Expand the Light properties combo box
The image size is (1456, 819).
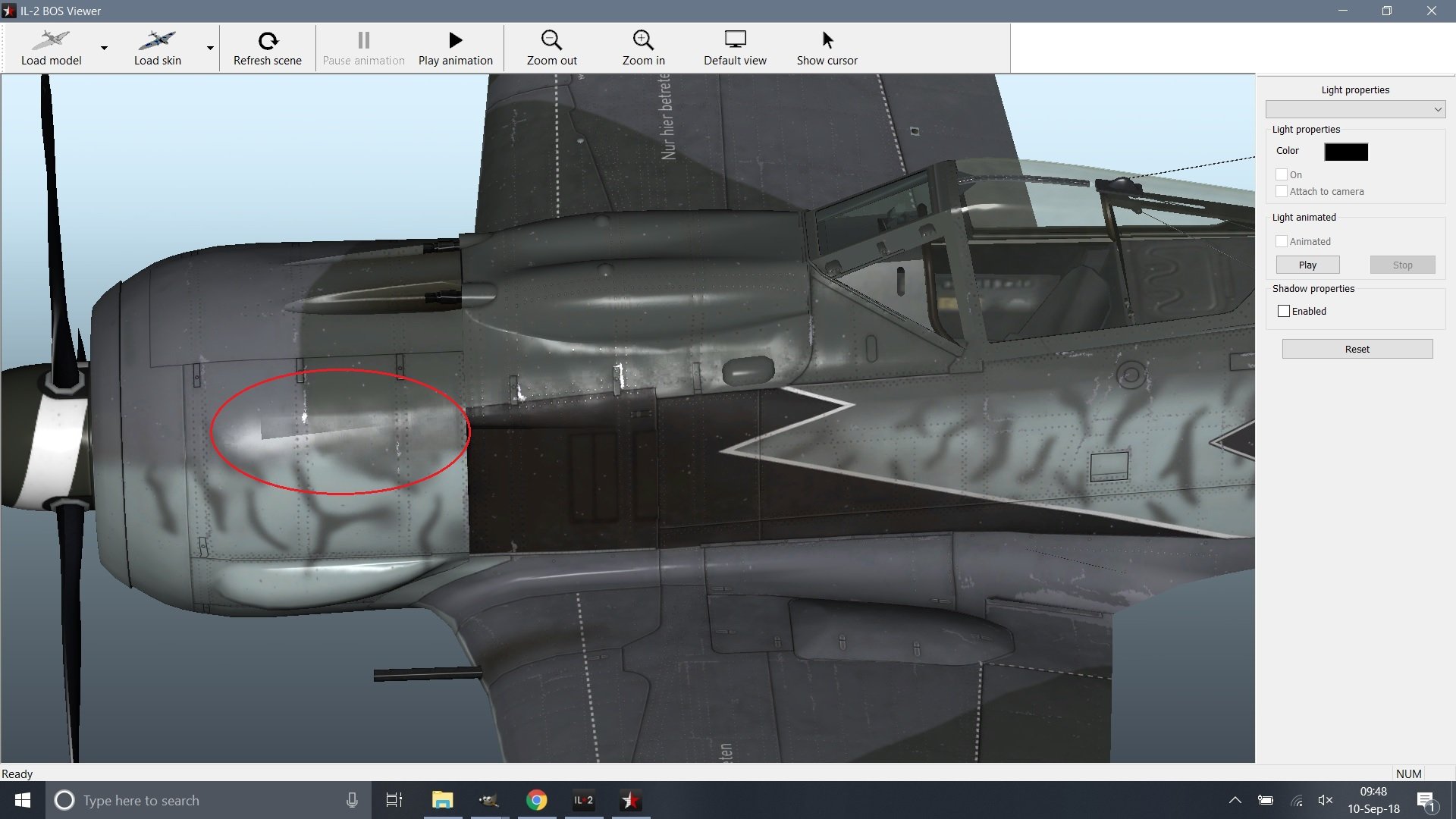(1355, 109)
